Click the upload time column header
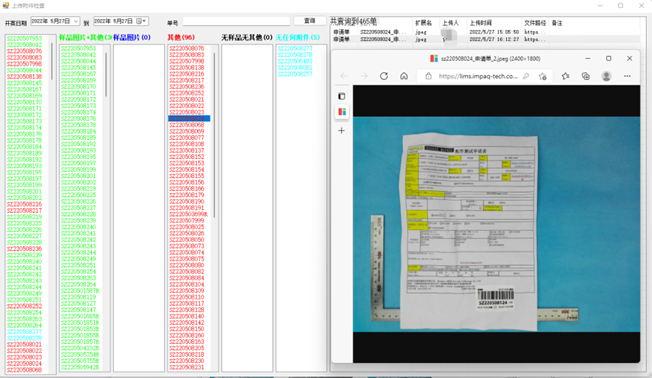This screenshot has height=378, width=652. point(480,23)
